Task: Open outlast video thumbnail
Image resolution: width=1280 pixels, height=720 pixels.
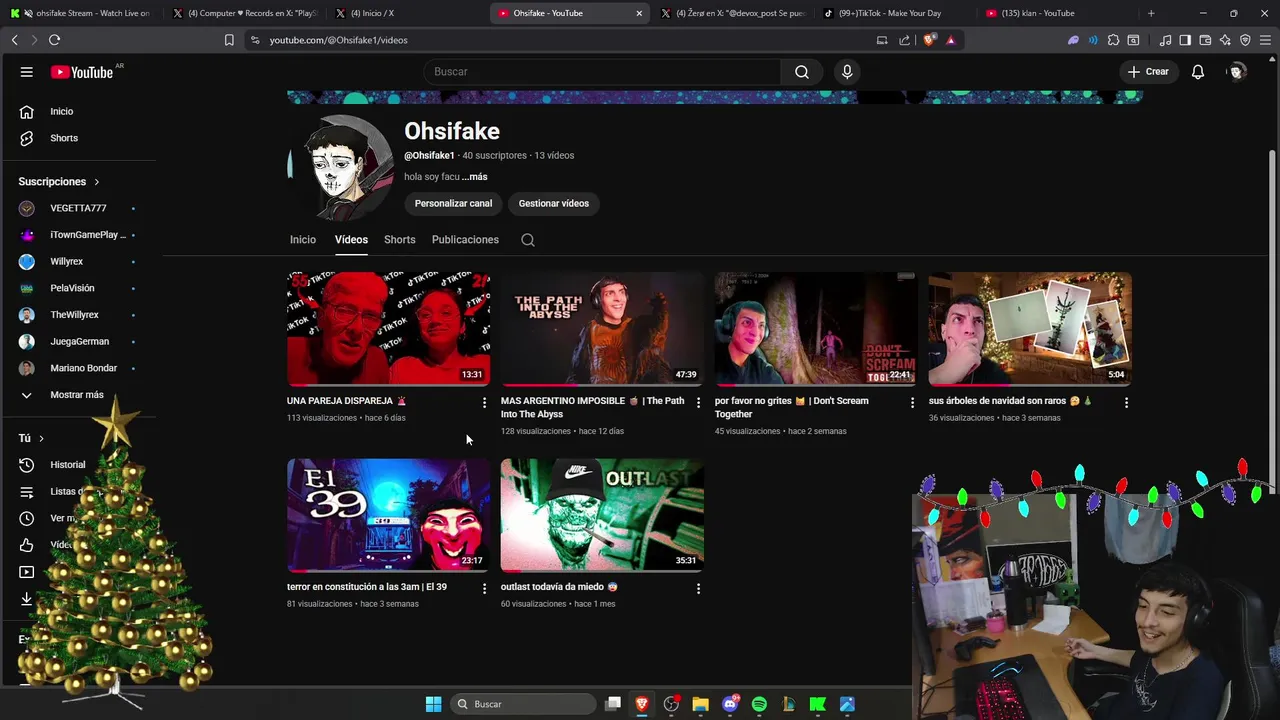Action: (x=602, y=515)
